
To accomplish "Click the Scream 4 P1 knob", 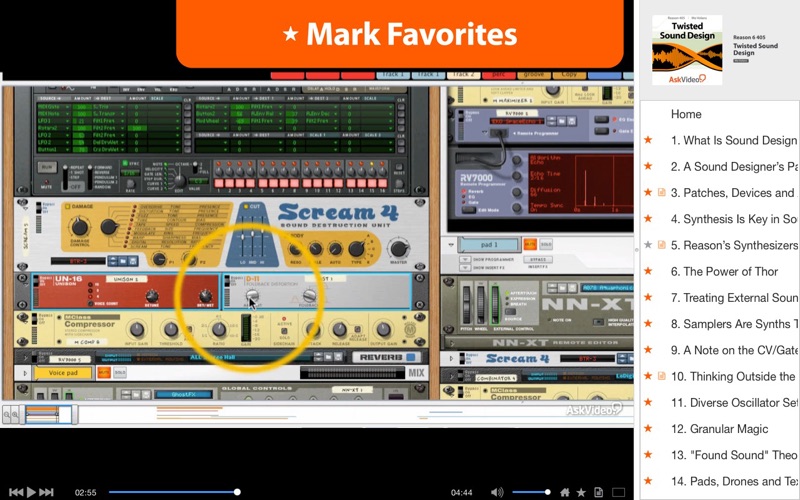I will coord(159,259).
